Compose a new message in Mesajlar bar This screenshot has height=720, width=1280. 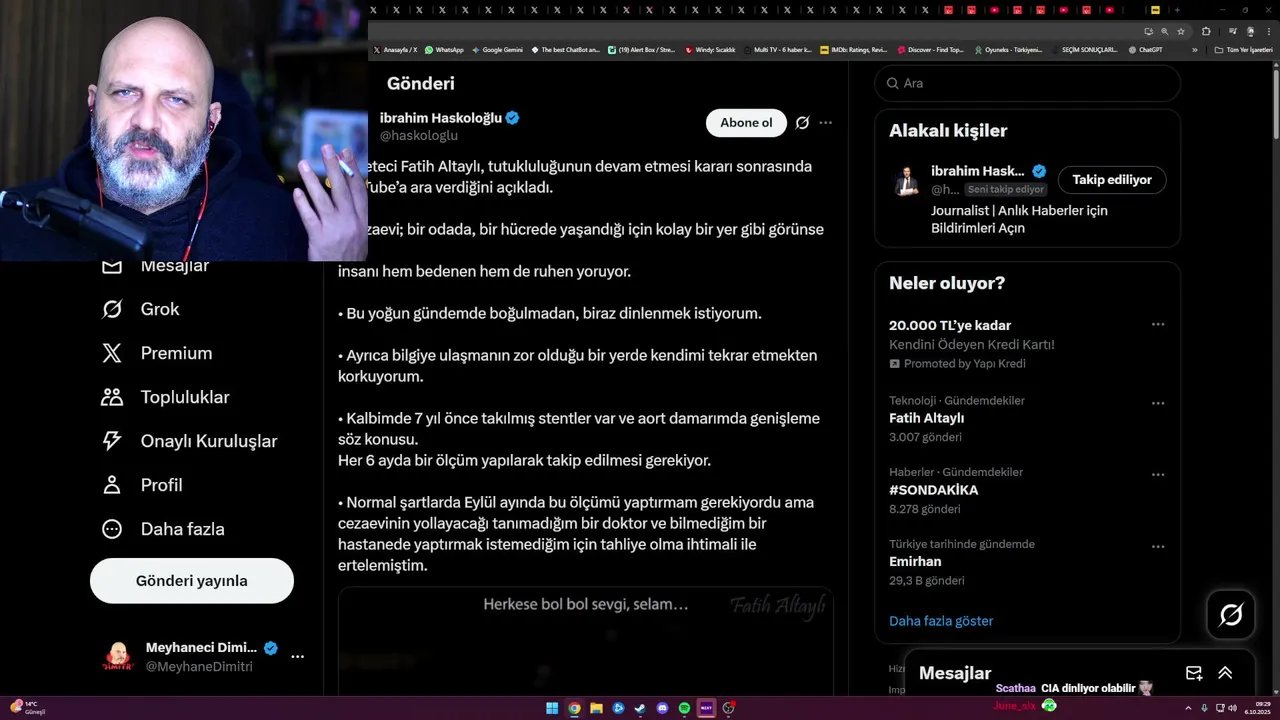(1194, 673)
